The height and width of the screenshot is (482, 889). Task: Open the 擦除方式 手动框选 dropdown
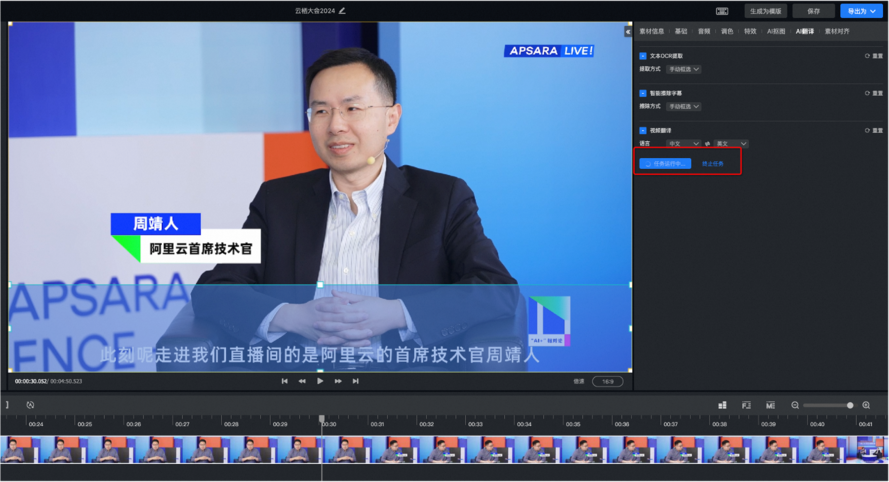tap(684, 107)
